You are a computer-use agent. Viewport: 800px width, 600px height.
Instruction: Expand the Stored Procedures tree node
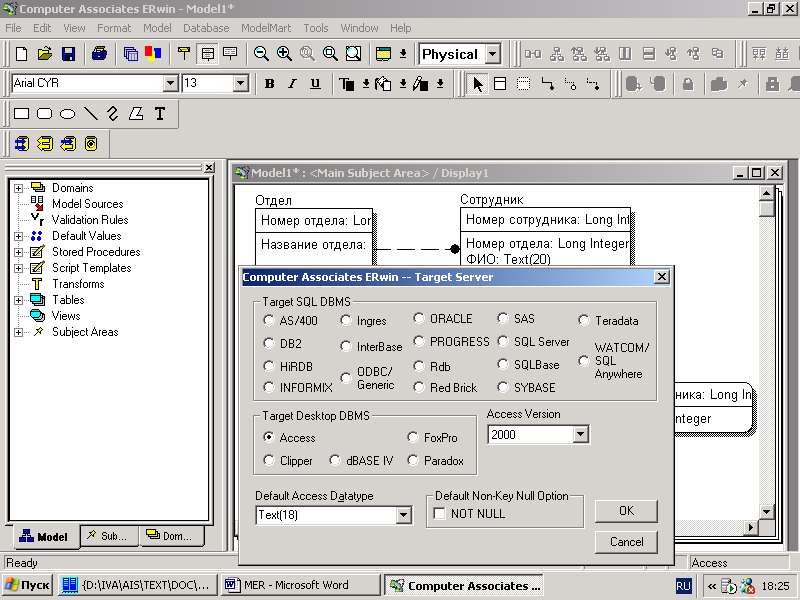(18, 252)
